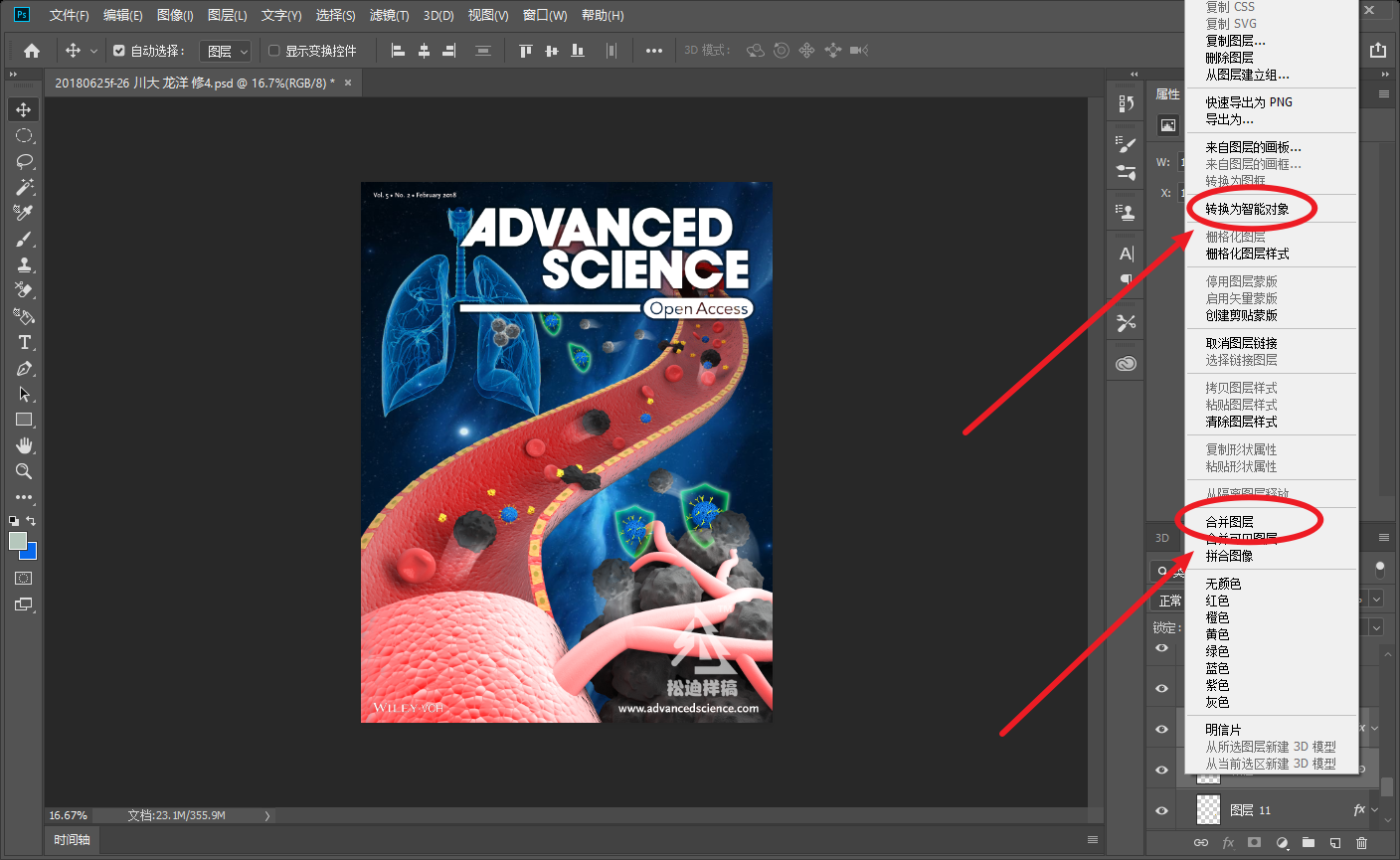This screenshot has height=860, width=1400.
Task: Change screen mode icon at toolbar bottom
Action: pos(24,603)
